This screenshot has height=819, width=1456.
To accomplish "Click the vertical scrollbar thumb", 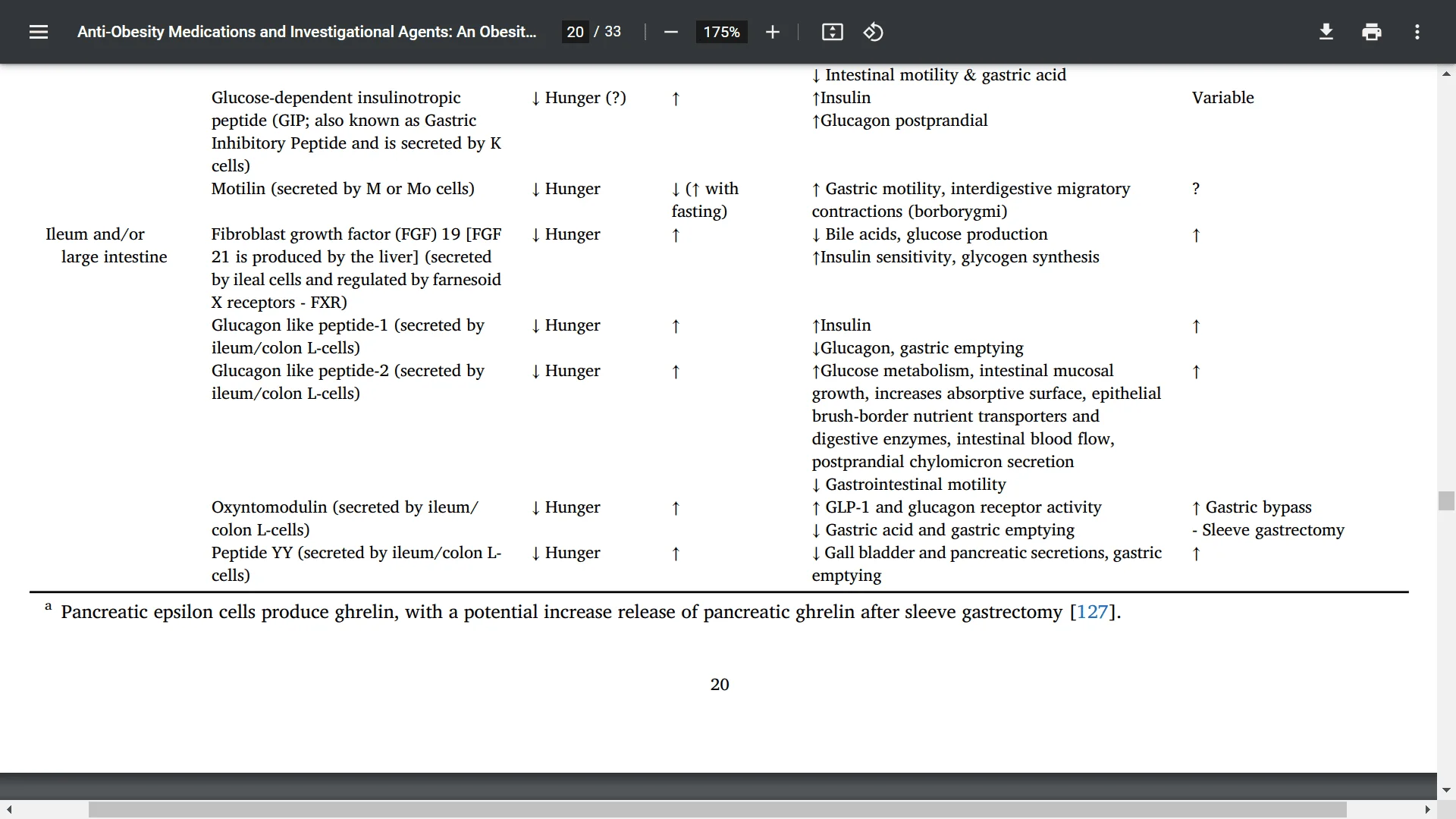I will pyautogui.click(x=1446, y=501).
